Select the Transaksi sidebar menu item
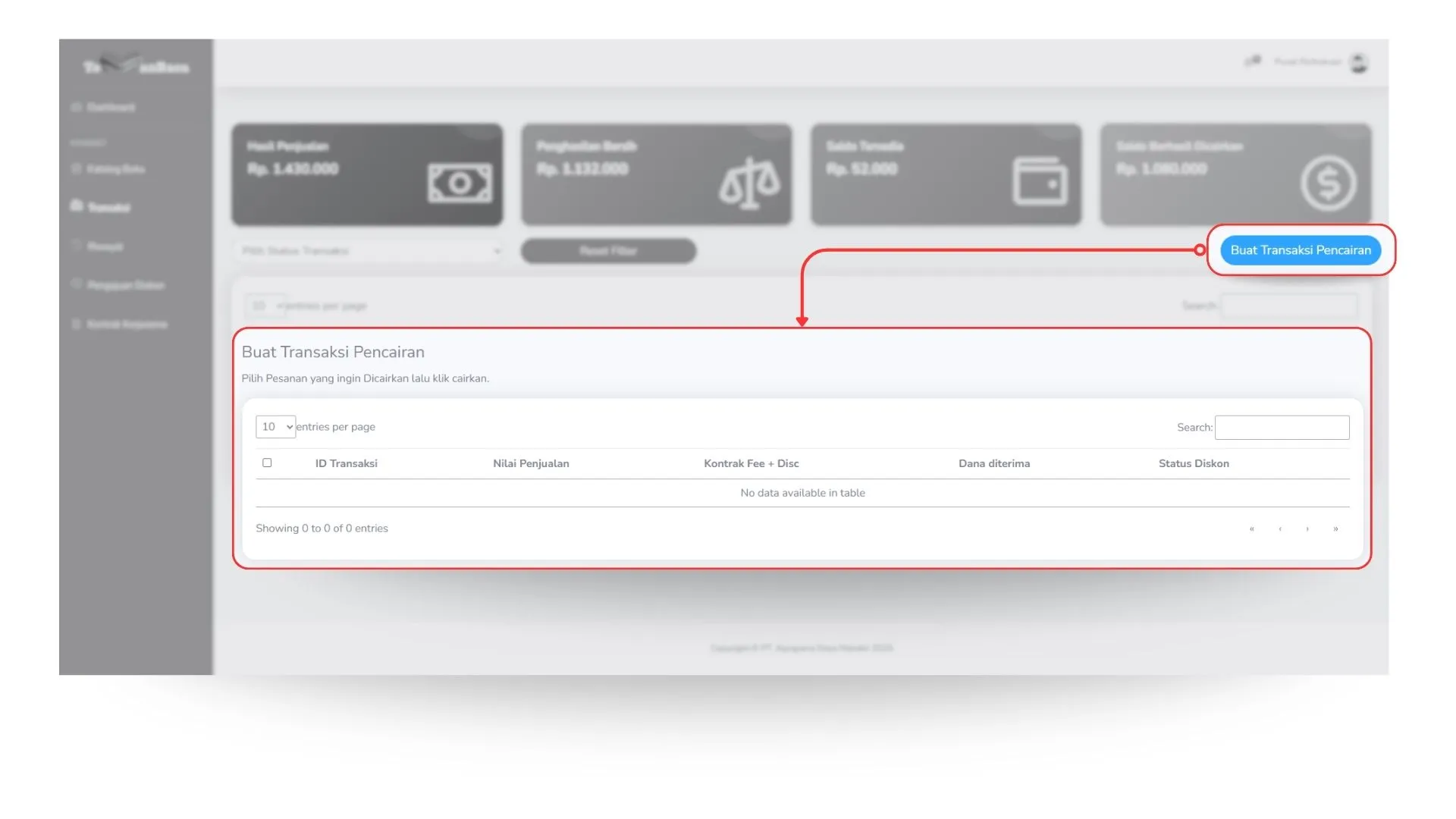1456x819 pixels. click(108, 207)
